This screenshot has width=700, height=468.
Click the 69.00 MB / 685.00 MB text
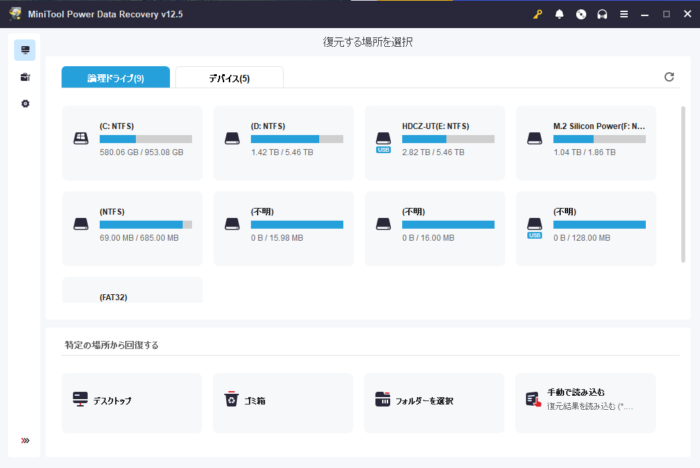pos(139,238)
